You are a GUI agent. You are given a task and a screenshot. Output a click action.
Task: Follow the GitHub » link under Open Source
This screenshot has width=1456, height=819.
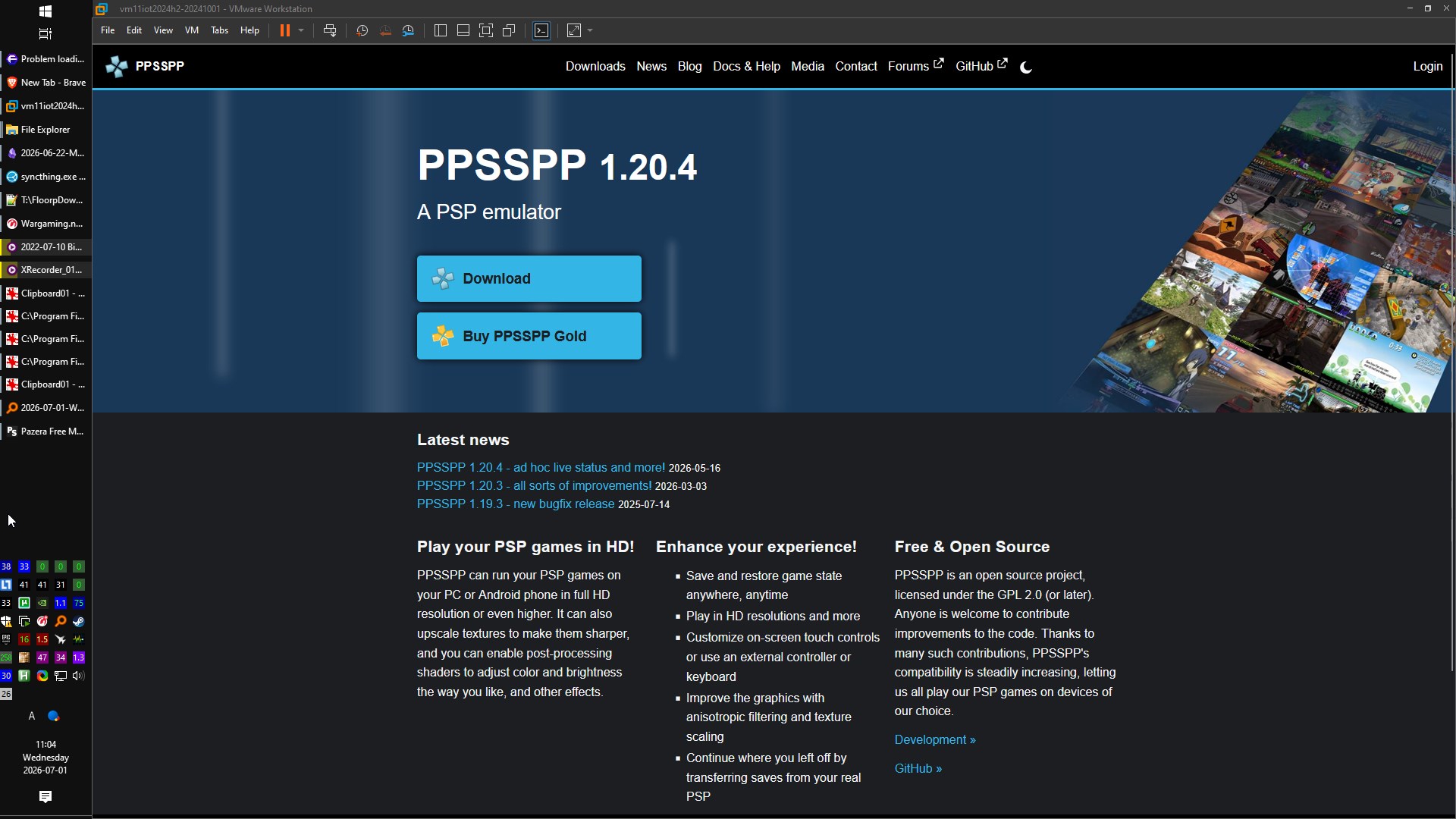tap(918, 769)
